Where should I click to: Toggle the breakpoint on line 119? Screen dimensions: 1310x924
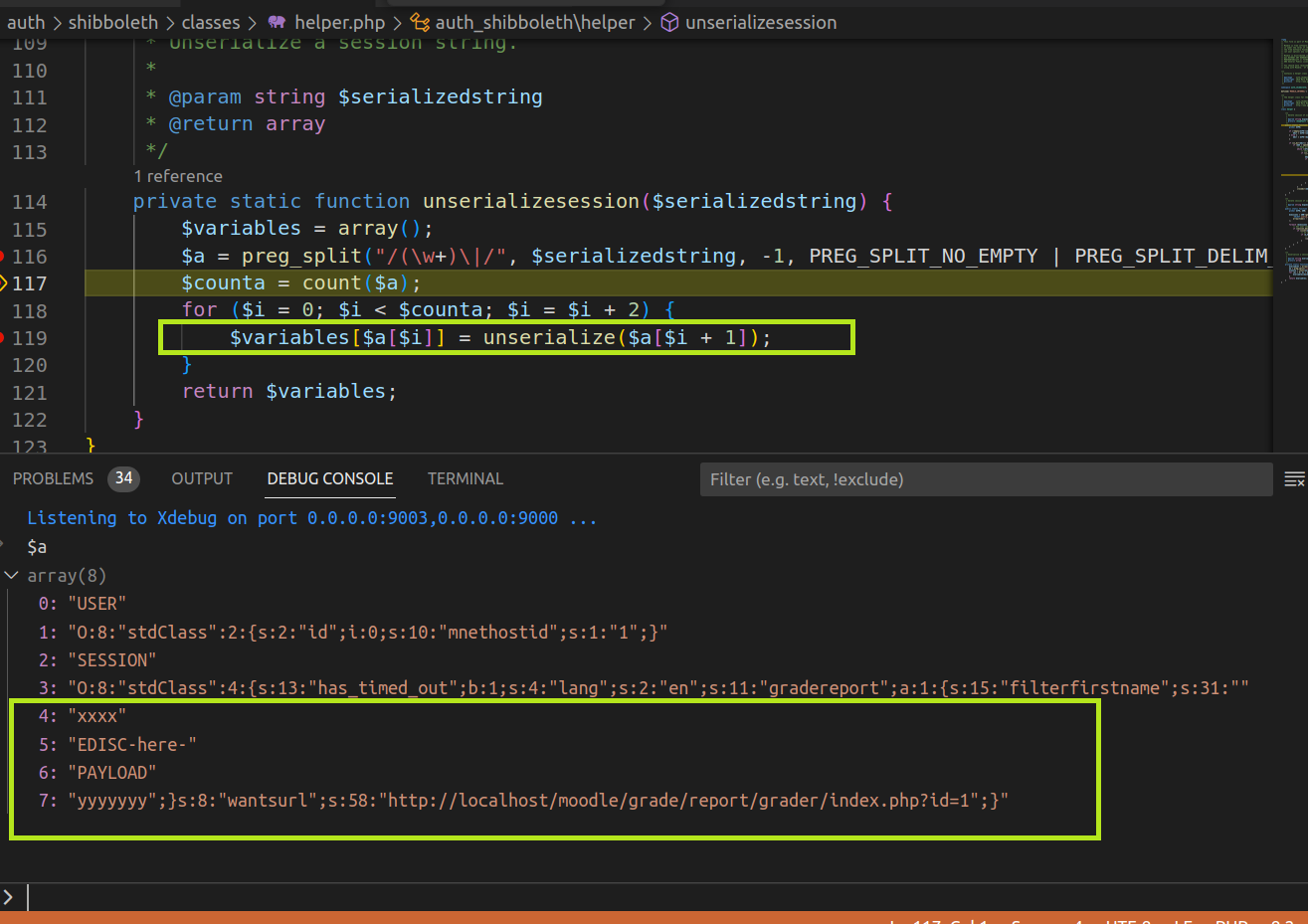[x=2, y=338]
